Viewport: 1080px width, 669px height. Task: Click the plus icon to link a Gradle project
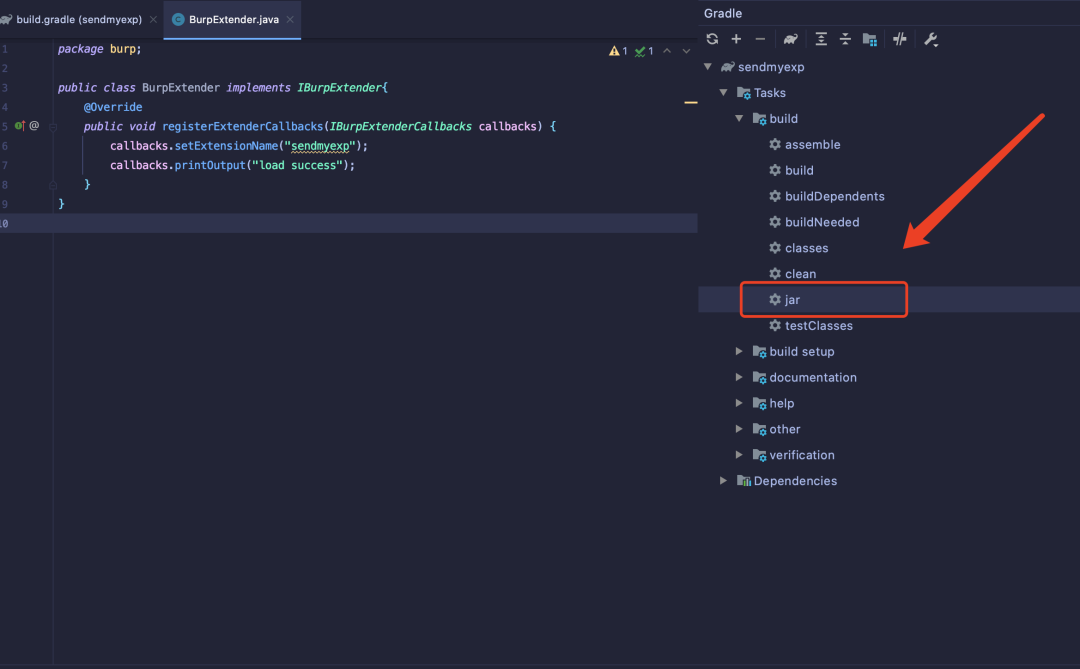(736, 39)
